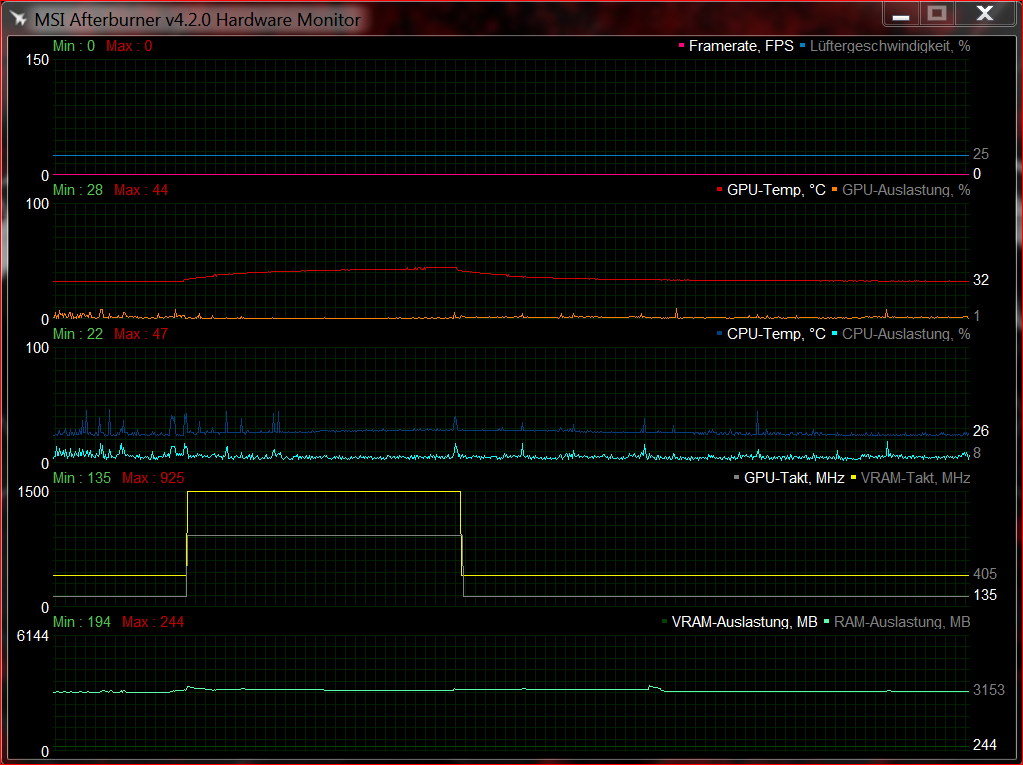The width and height of the screenshot is (1023, 765).
Task: Click the current GPU clock reading 135
Action: [x=985, y=595]
